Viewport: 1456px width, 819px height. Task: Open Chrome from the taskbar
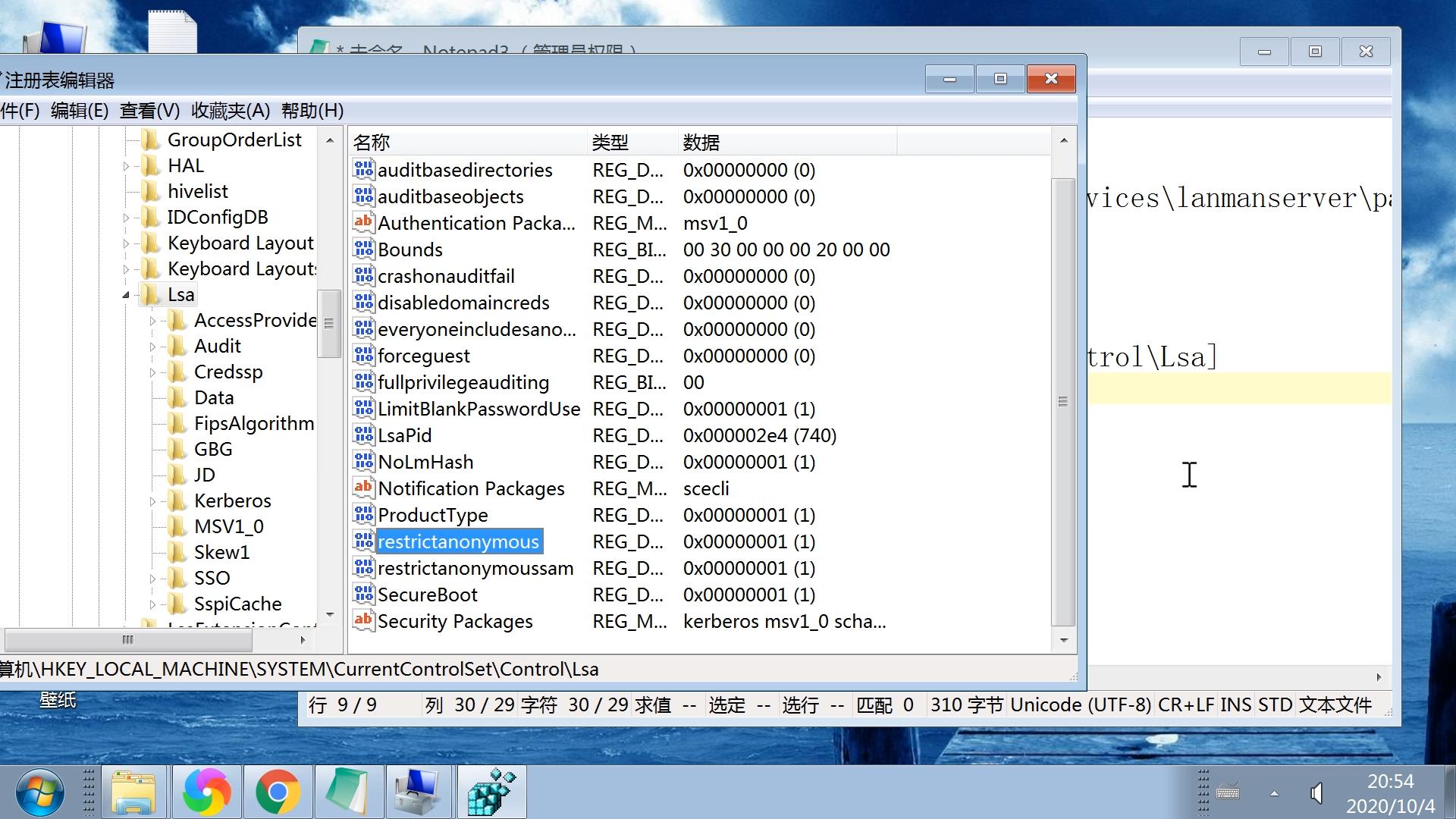(278, 791)
